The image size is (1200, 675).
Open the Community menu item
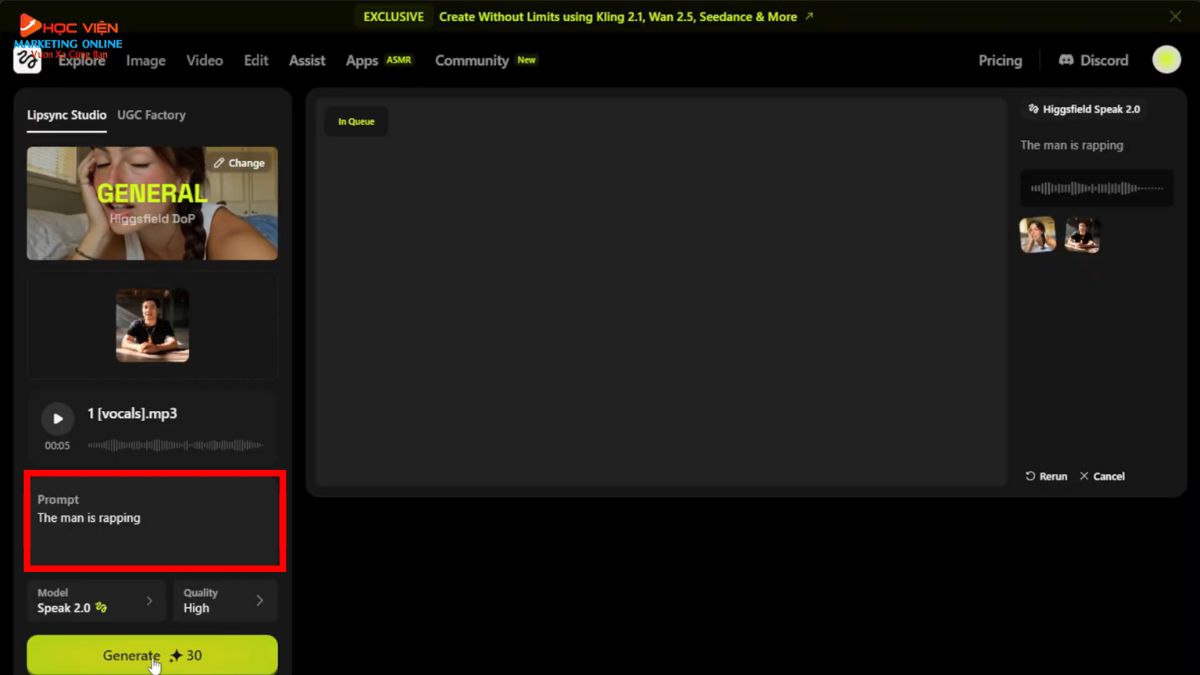point(472,60)
